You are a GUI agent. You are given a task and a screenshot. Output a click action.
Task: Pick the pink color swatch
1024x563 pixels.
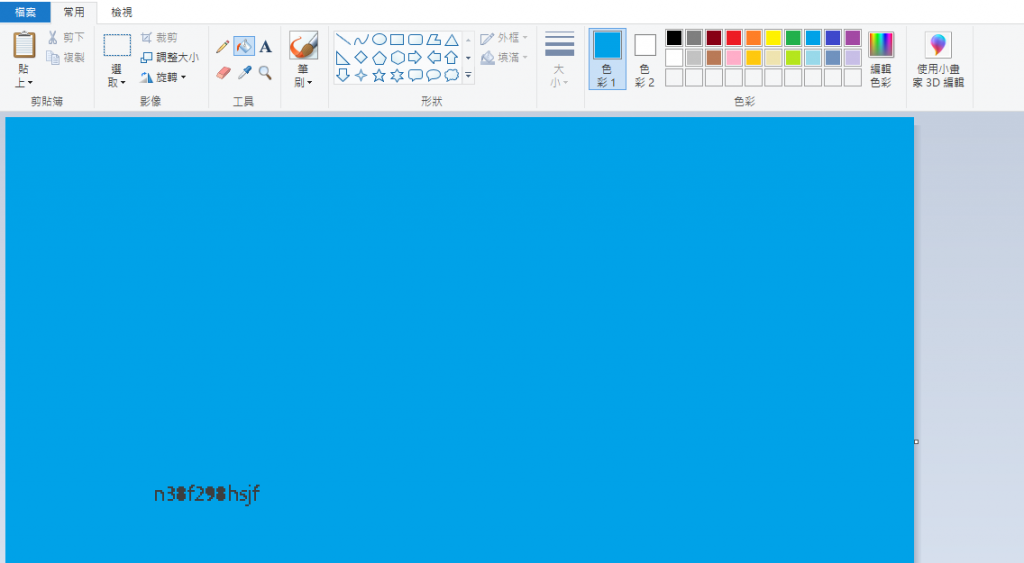pyautogui.click(x=733, y=57)
